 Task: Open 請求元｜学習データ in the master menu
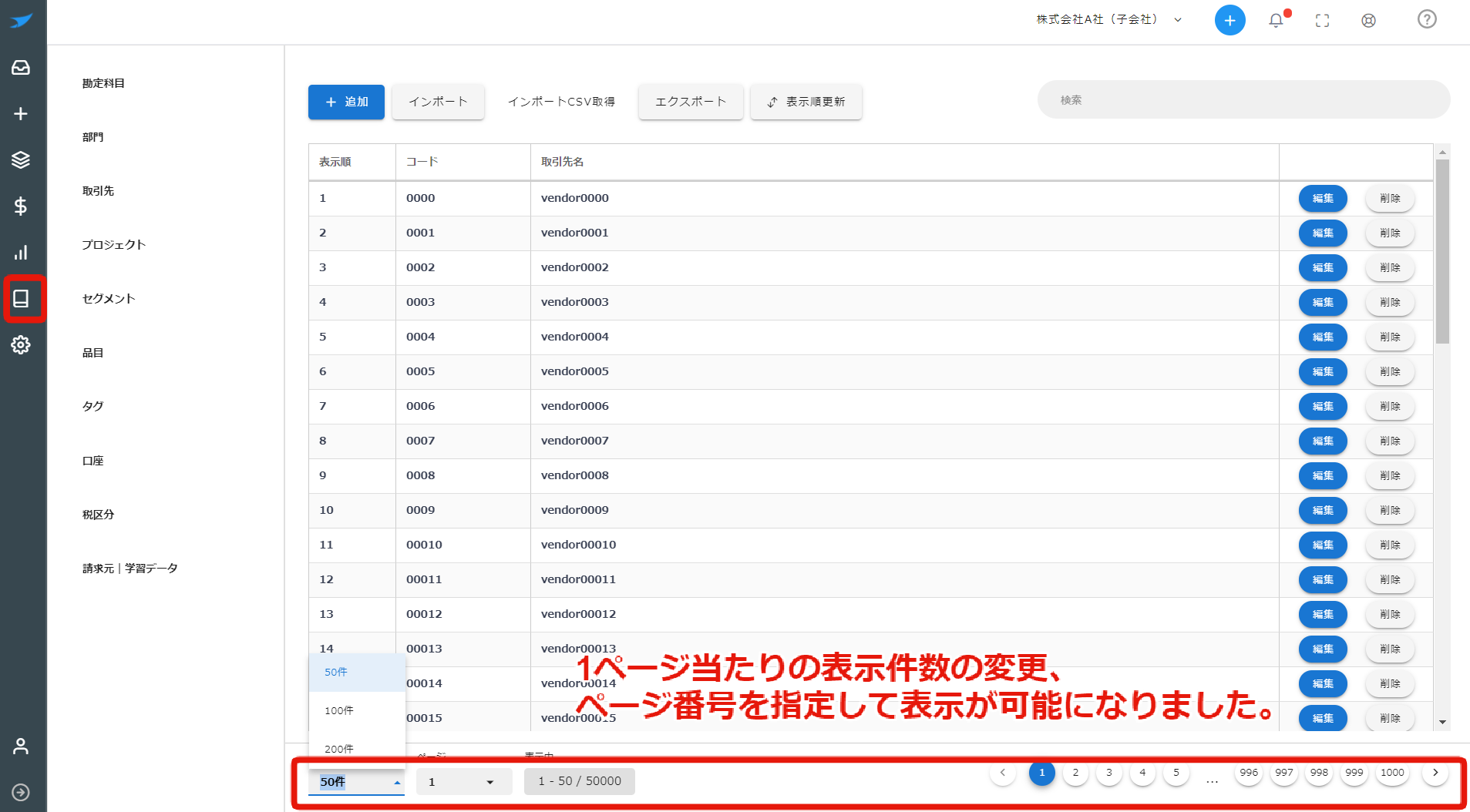coord(130,569)
